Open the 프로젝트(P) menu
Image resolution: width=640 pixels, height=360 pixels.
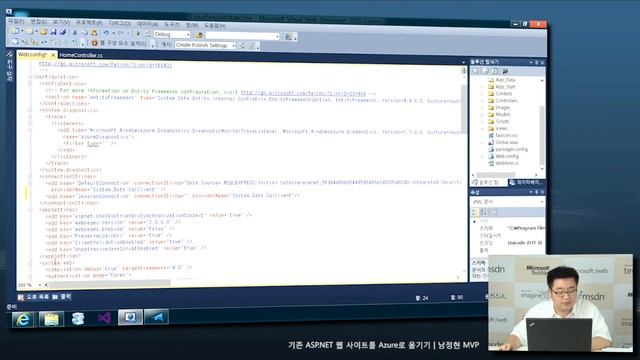point(89,23)
